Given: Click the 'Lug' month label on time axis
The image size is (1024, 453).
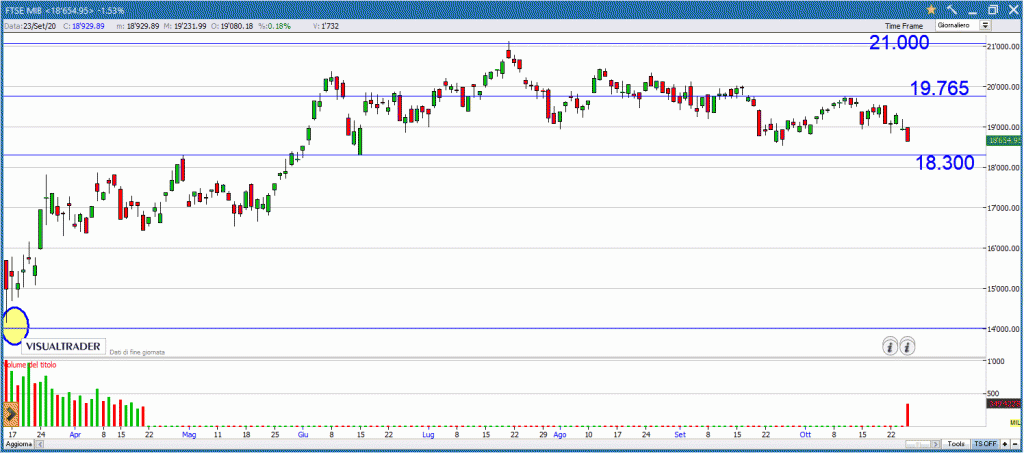Looking at the screenshot, I should pyautogui.click(x=428, y=434).
